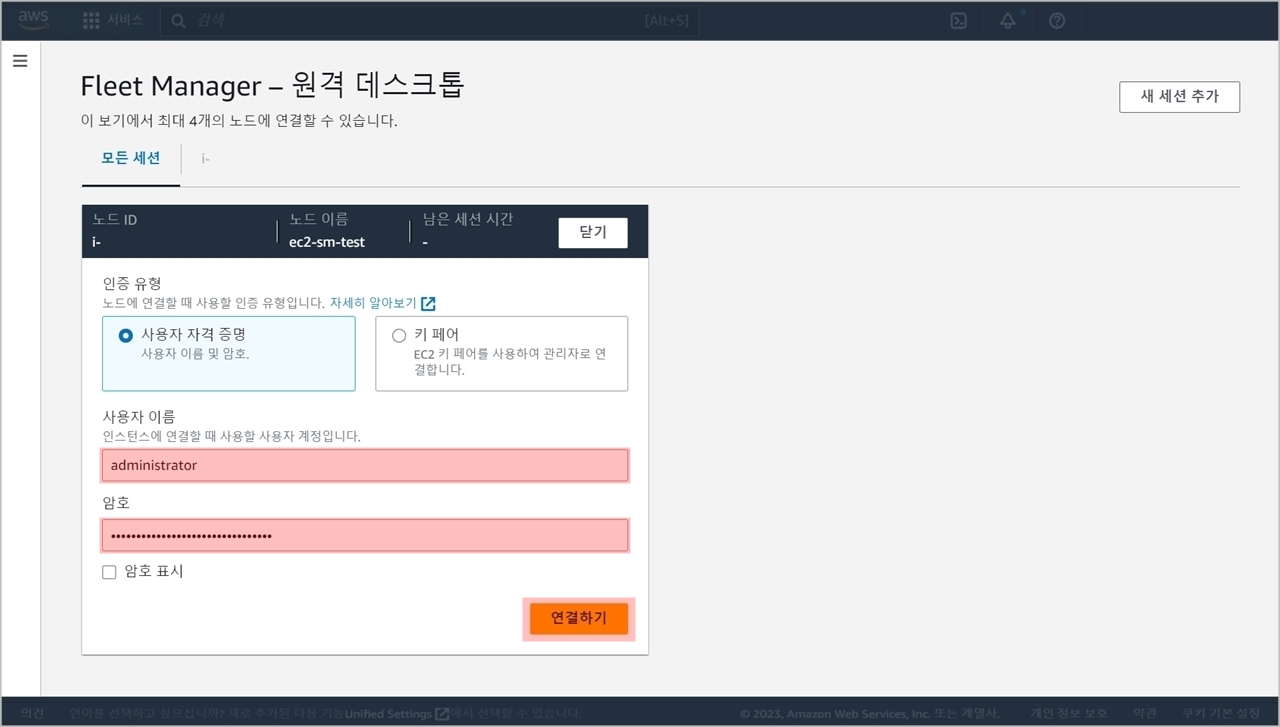This screenshot has height=727, width=1280.
Task: Open the services grid menu icon
Action: 91,20
